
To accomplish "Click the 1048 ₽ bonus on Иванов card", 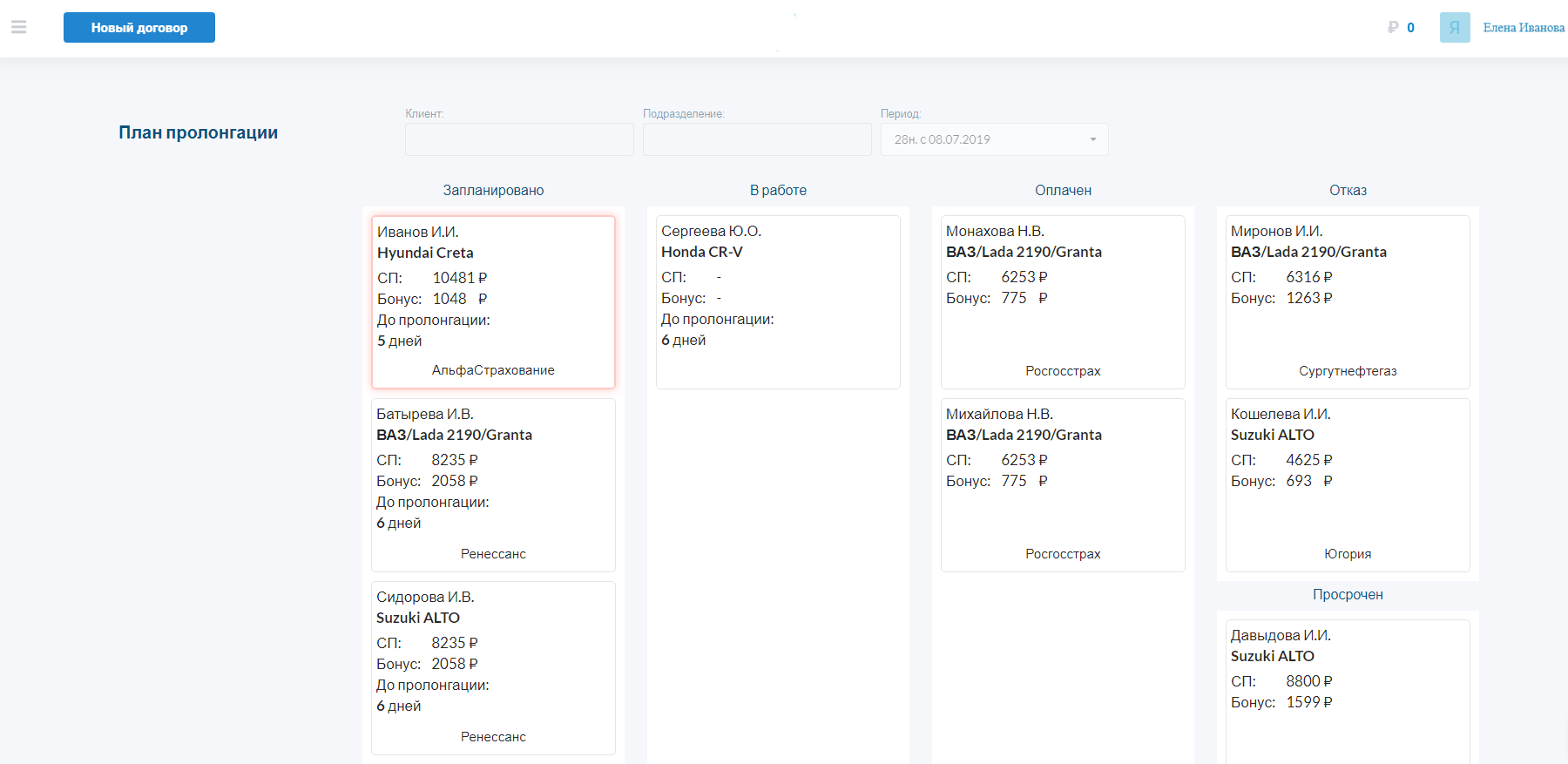I will 460,299.
